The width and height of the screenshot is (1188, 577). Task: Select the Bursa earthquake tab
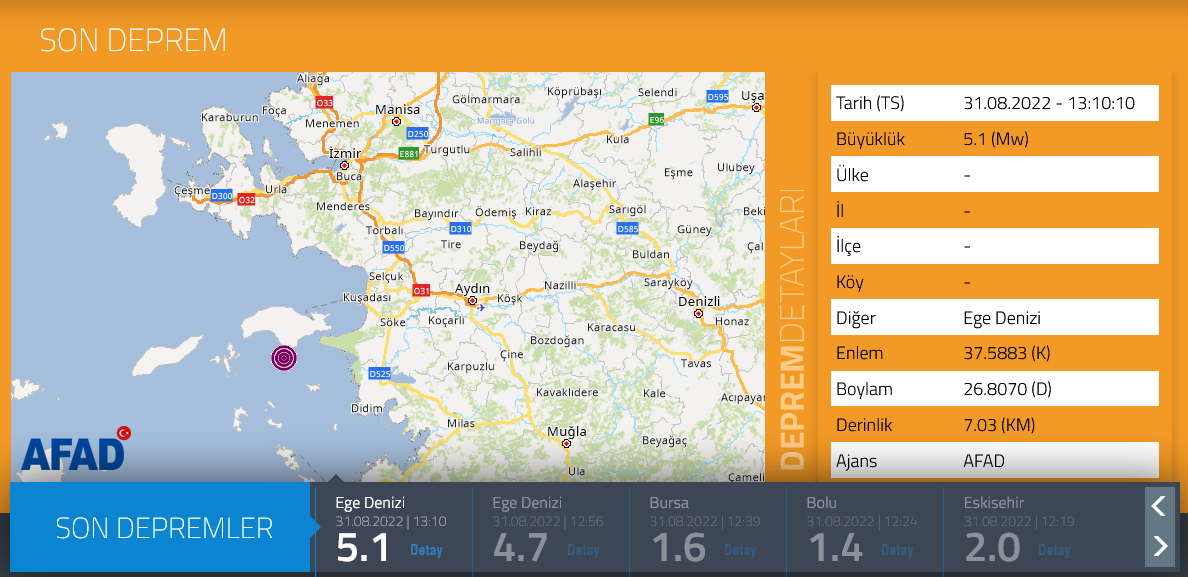click(x=707, y=528)
